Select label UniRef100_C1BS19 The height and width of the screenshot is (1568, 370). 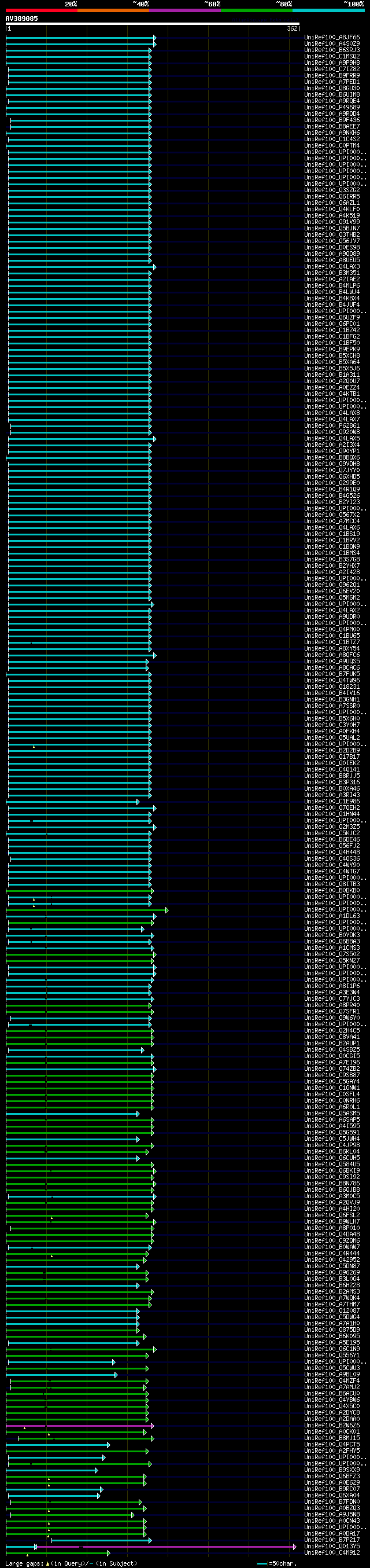pyautogui.click(x=332, y=534)
